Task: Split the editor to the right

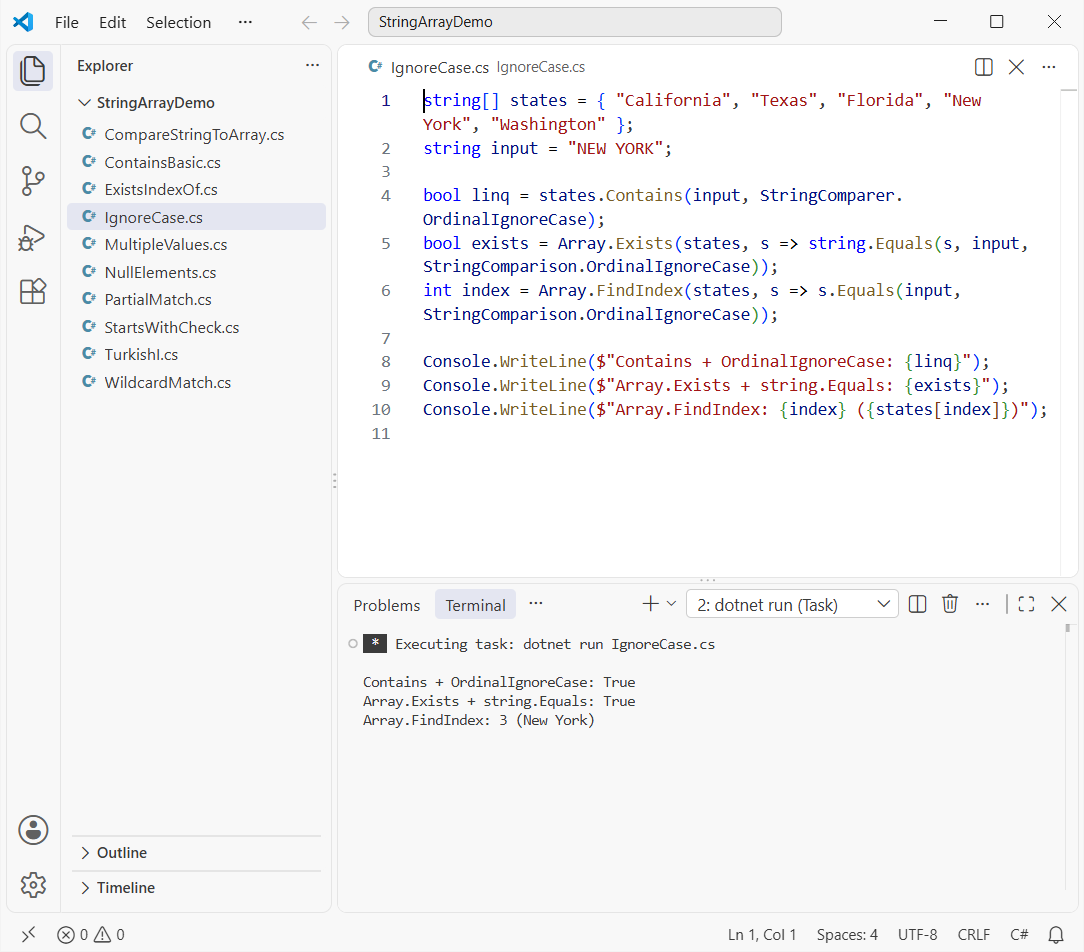Action: point(983,67)
